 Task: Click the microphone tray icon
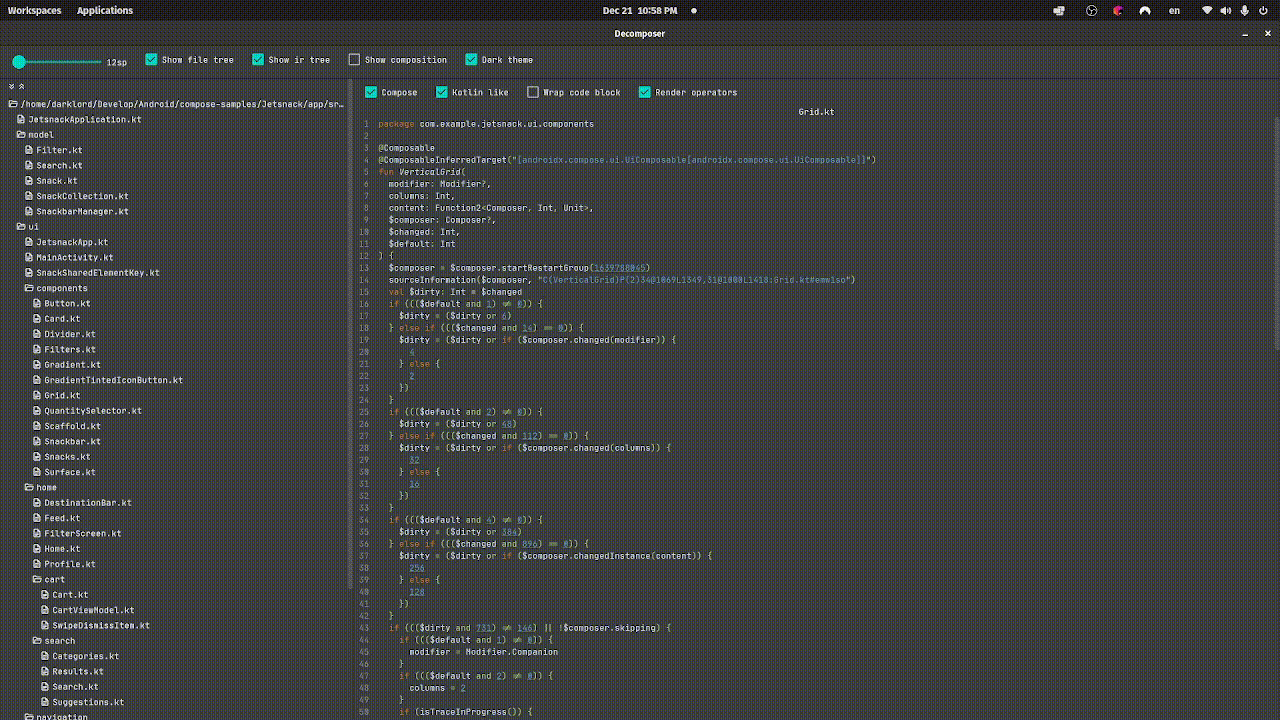(x=1245, y=11)
